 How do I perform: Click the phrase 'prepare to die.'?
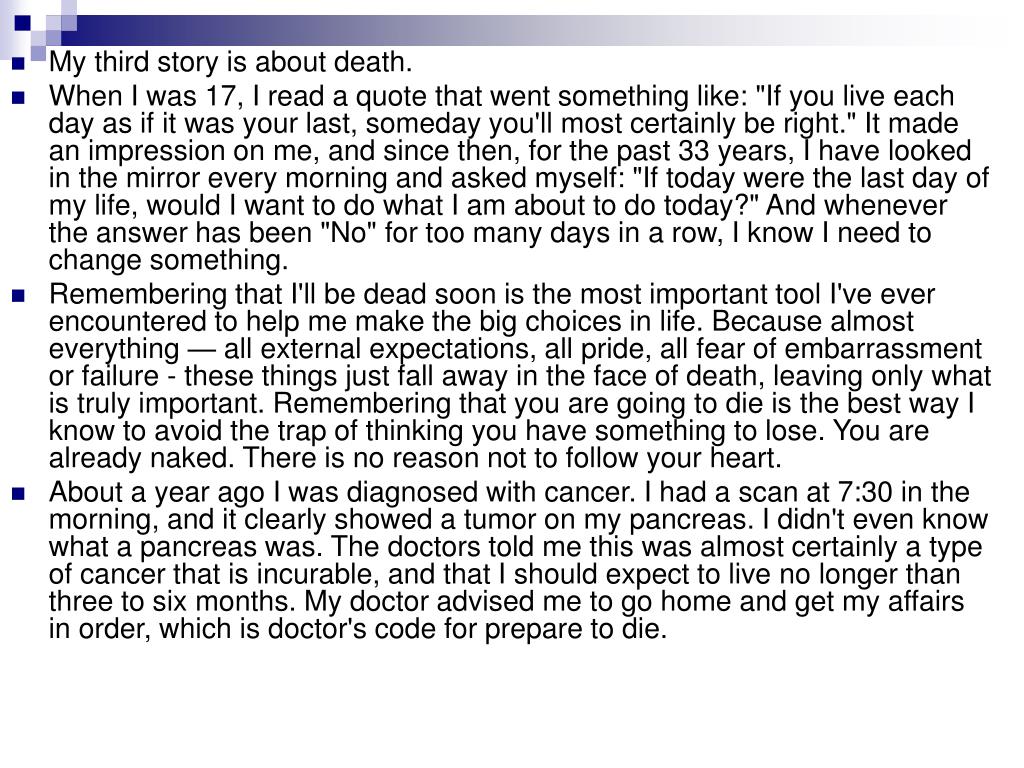click(575, 630)
